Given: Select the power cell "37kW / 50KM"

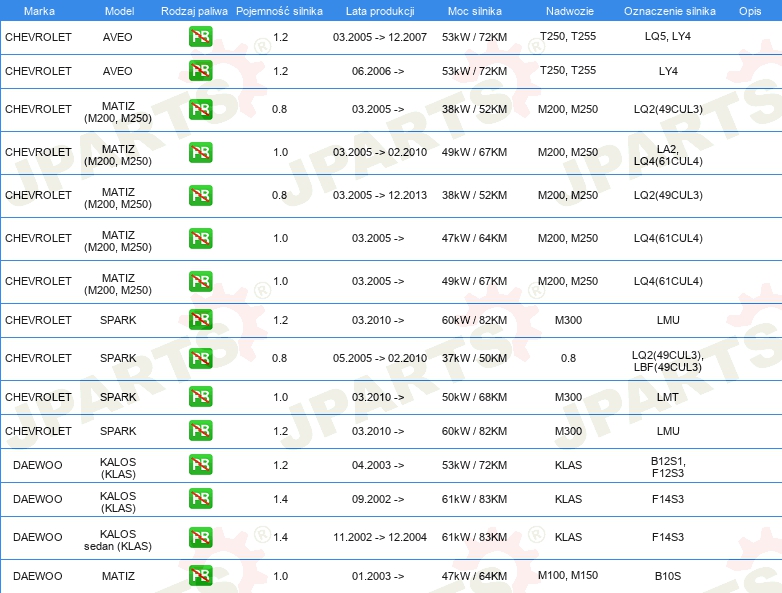Looking at the screenshot, I should (x=474, y=358).
